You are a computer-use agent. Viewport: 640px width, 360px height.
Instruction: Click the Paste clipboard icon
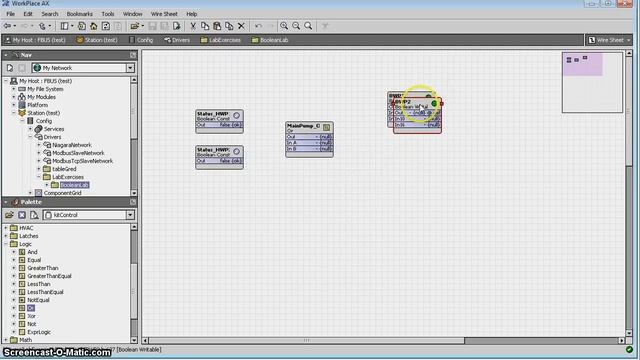pyautogui.click(x=217, y=26)
